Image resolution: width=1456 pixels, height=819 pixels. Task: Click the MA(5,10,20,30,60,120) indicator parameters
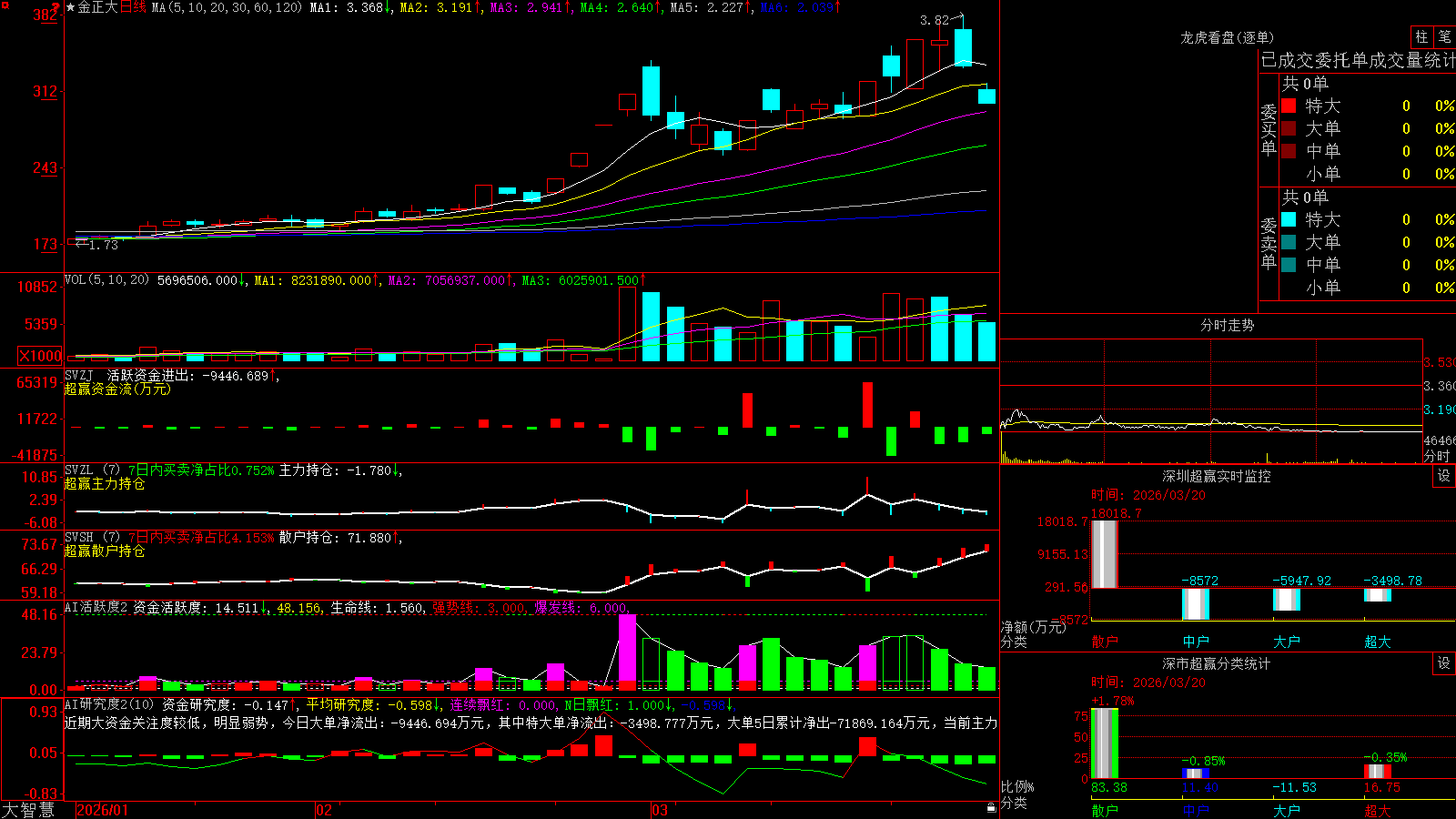pyautogui.click(x=227, y=7)
